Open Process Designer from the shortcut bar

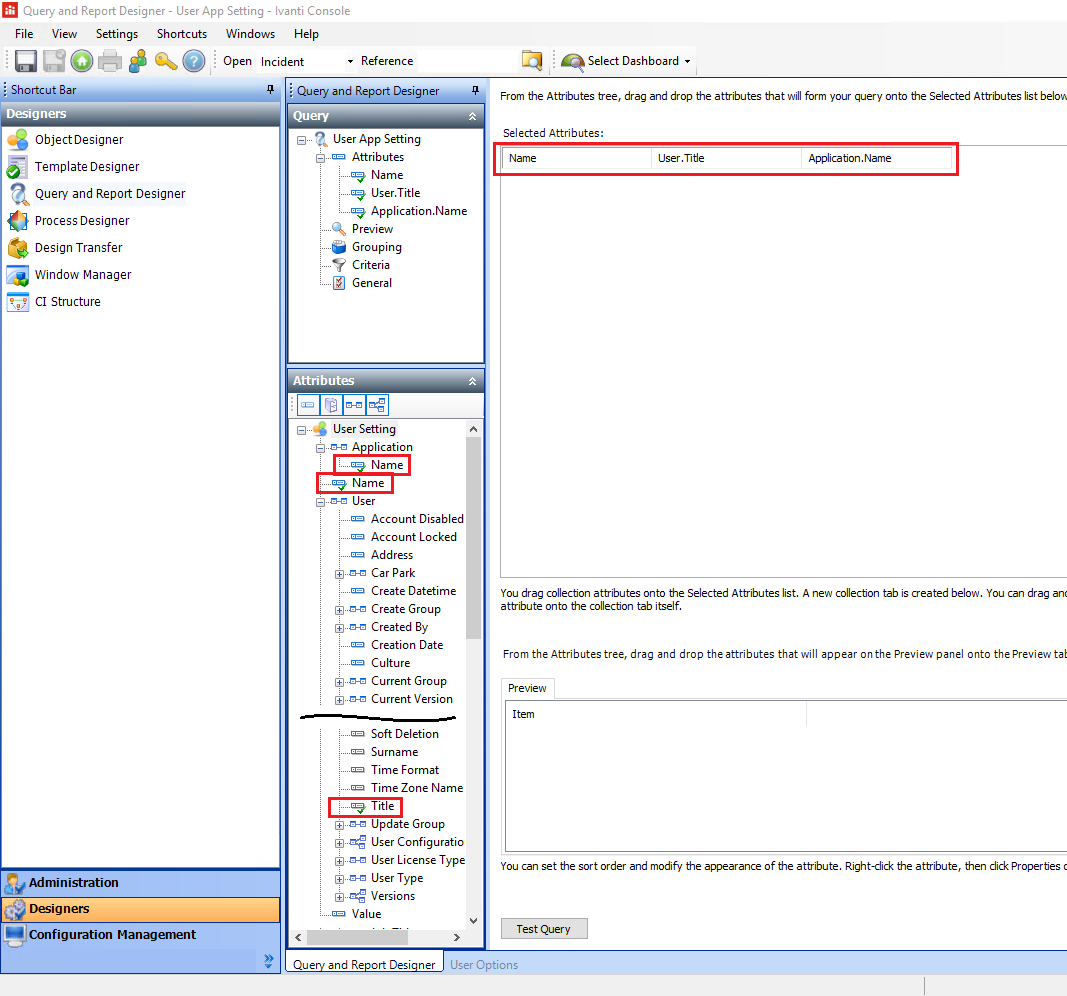coord(82,221)
